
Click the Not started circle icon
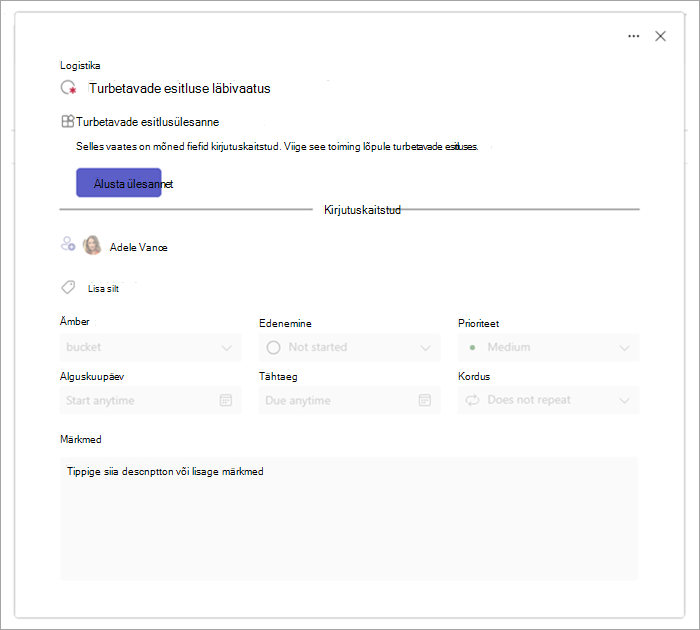tap(273, 347)
